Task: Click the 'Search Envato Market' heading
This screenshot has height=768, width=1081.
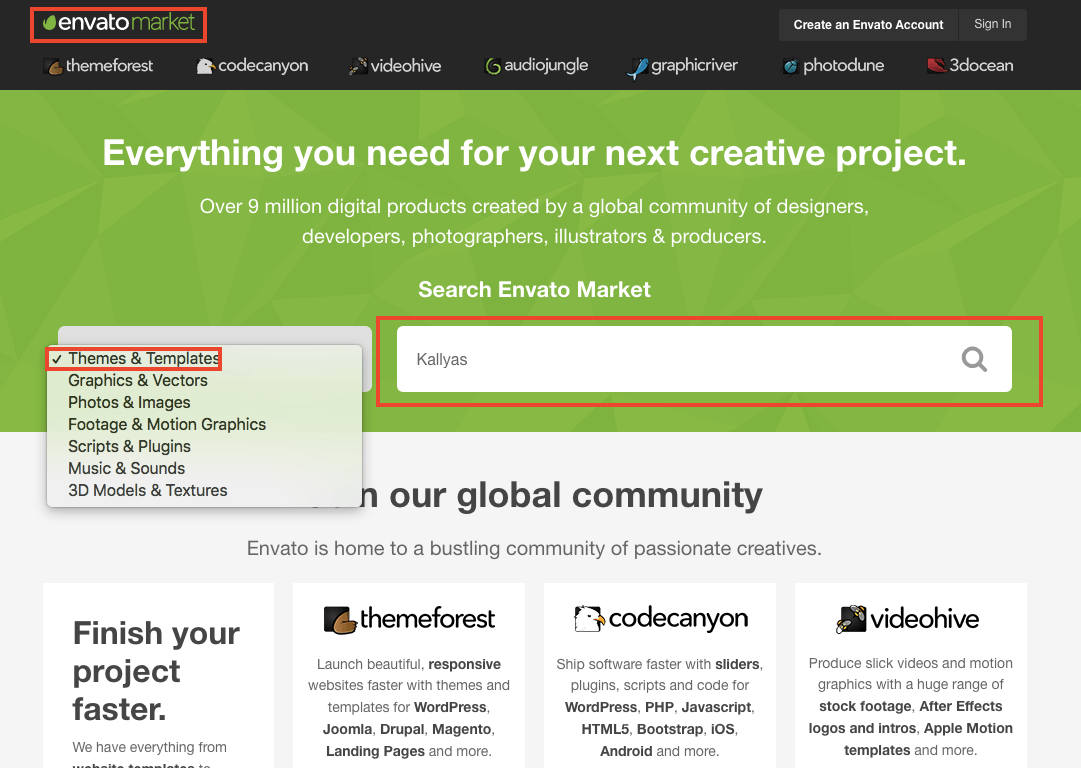Action: point(534,290)
